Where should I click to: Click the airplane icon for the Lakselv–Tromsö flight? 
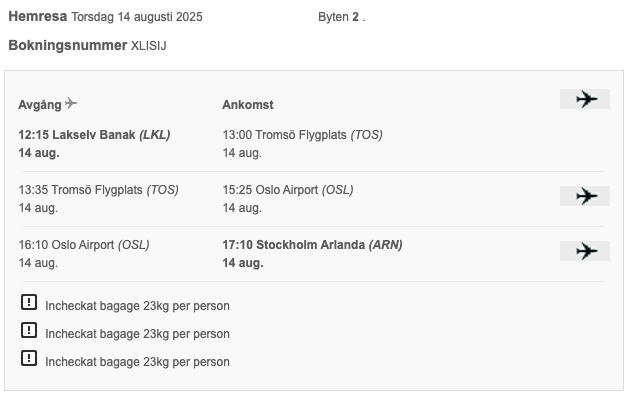585,99
